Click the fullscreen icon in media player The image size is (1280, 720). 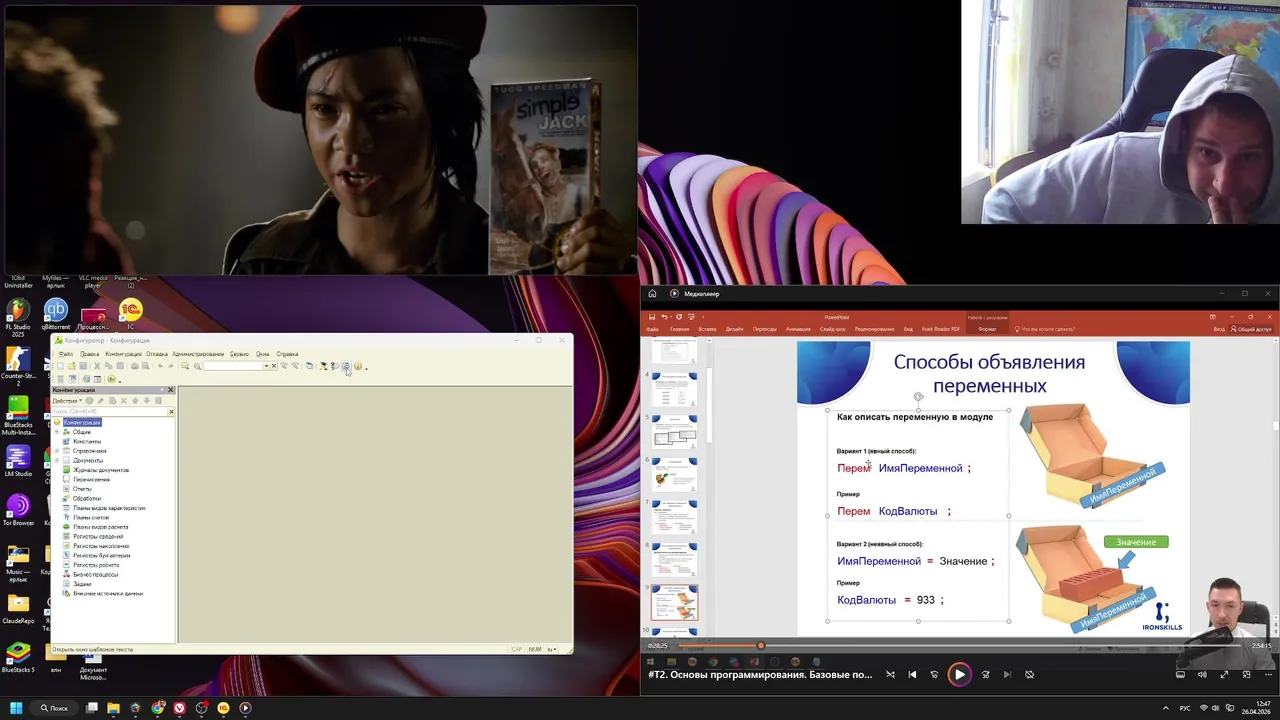pyautogui.click(x=1224, y=674)
